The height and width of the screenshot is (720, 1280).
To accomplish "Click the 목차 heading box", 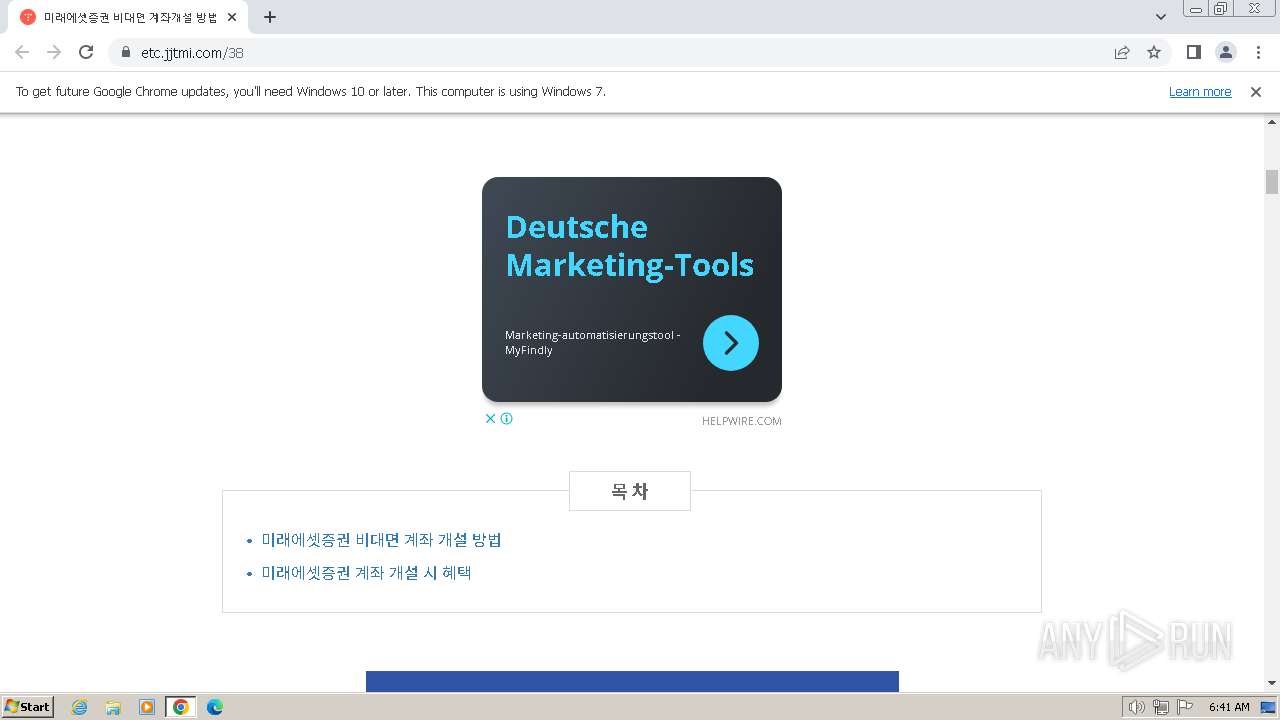I will (x=630, y=491).
